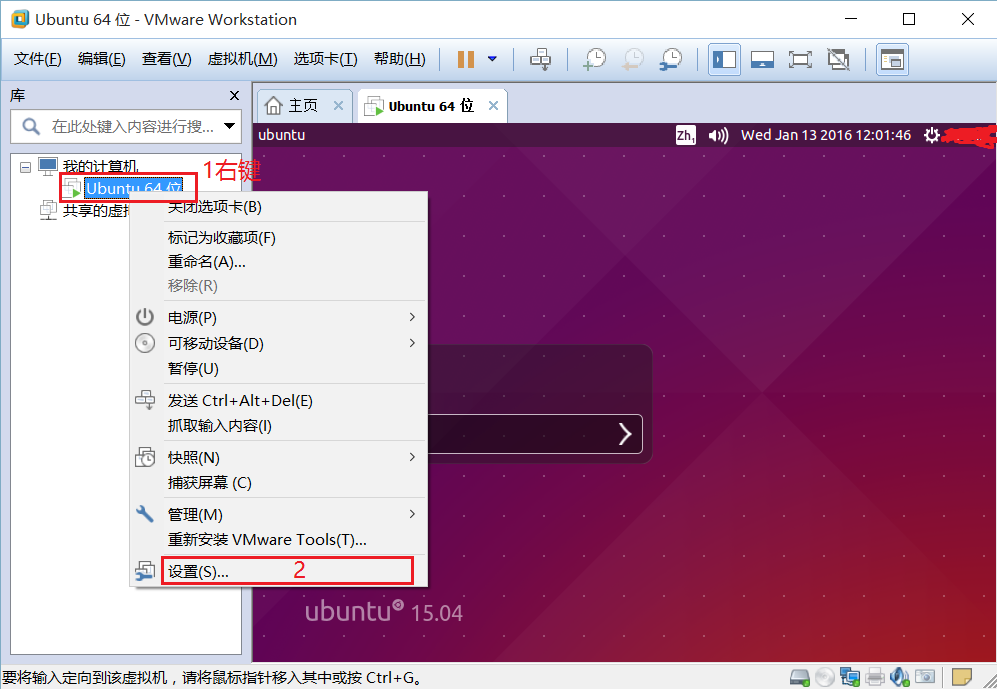Viewport: 997px width, 689px height.
Task: Choose 标记为收藏项(F) from context menu
Action: 278,238
